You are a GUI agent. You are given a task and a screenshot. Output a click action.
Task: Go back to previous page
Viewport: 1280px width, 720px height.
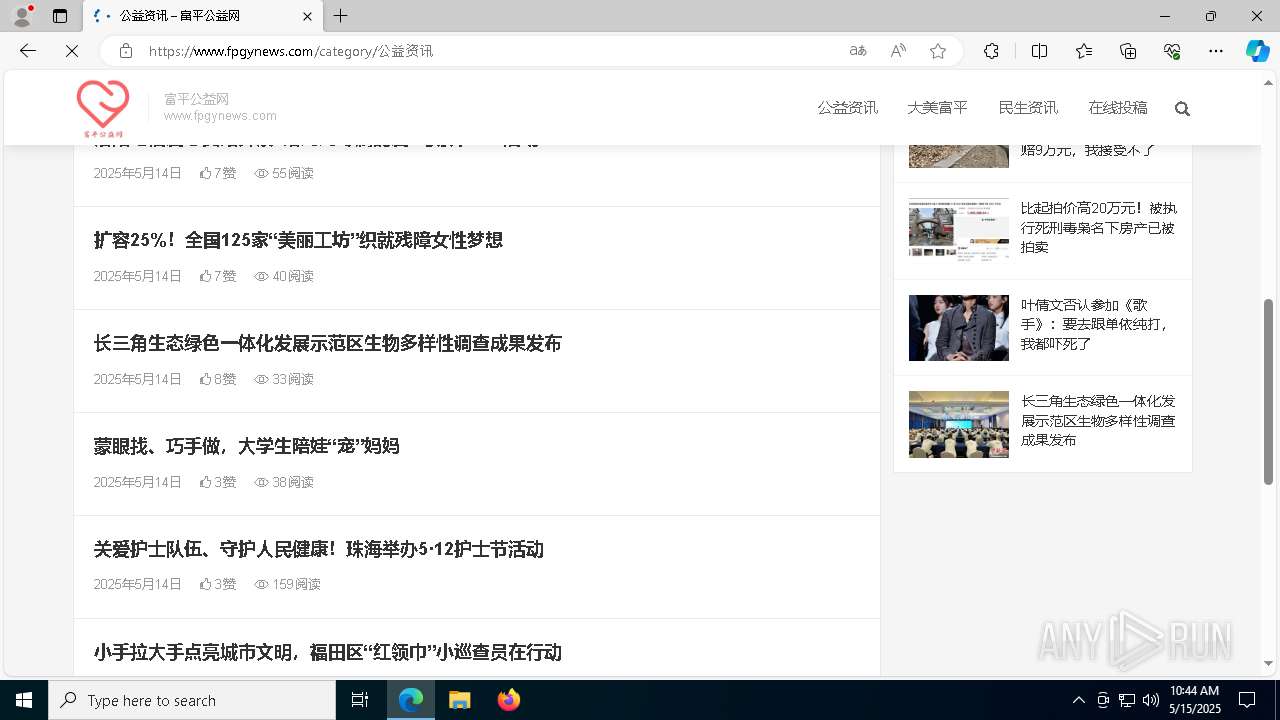28,51
